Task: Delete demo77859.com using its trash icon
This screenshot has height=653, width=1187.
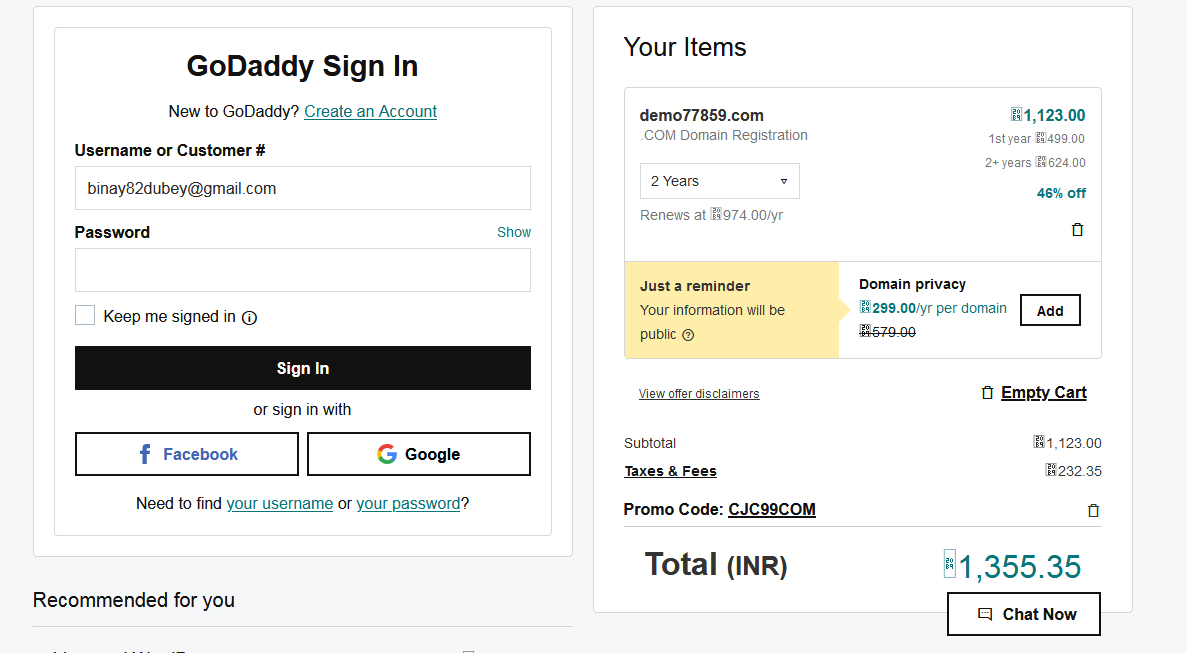Action: pyautogui.click(x=1077, y=230)
